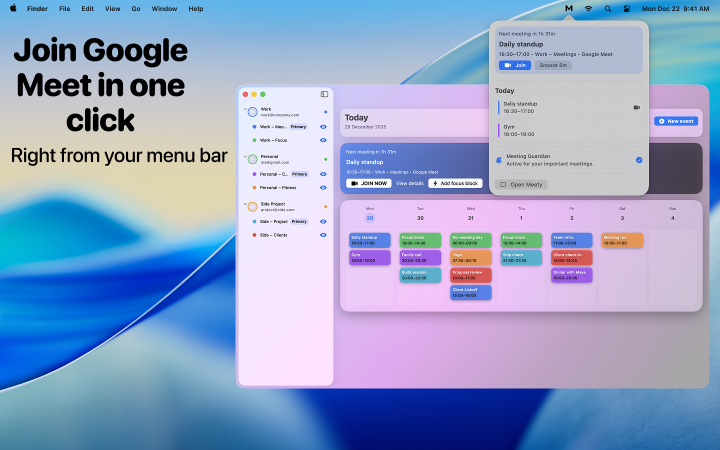
Task: Click orange color dot of Personal – Fitness
Action: pos(254,187)
